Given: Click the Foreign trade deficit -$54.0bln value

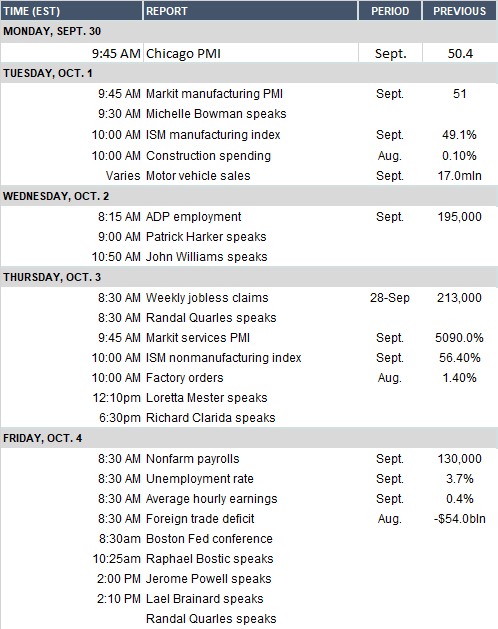Looking at the screenshot, I should click(x=459, y=519).
